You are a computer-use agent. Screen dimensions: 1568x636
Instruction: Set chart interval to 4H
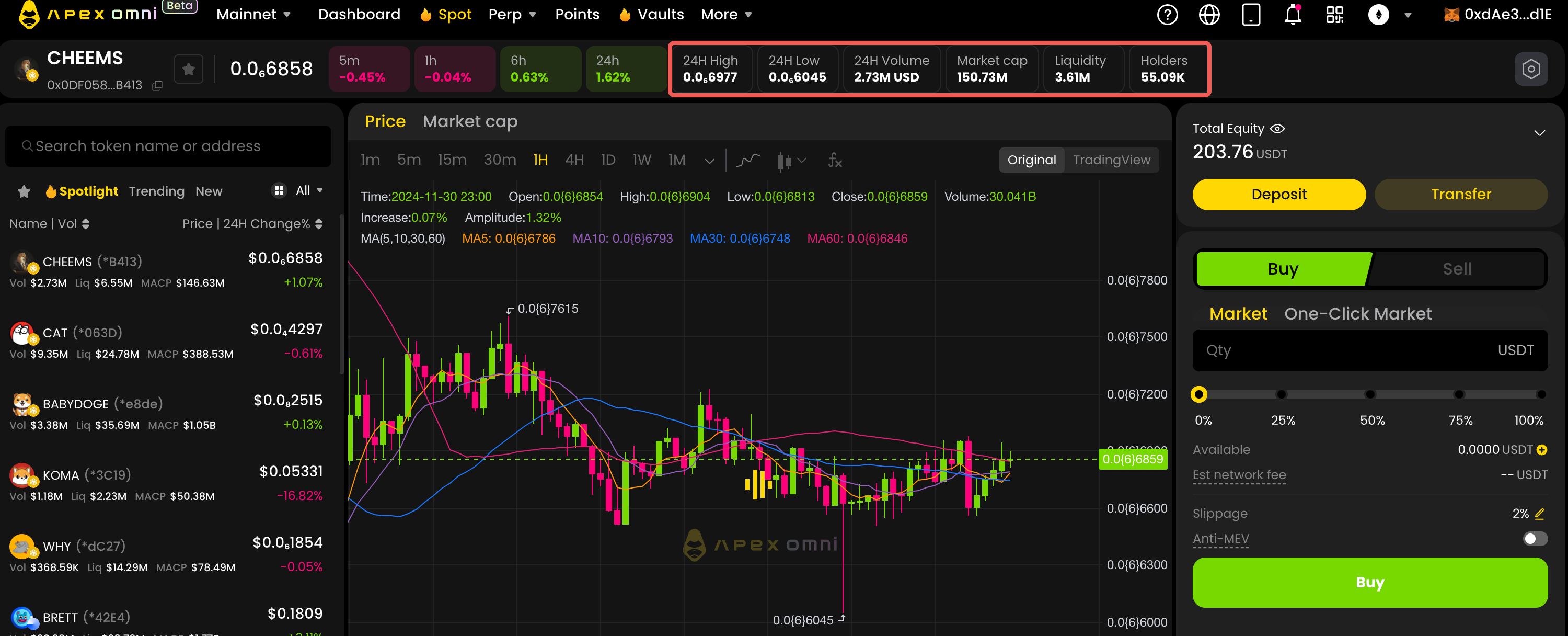574,160
